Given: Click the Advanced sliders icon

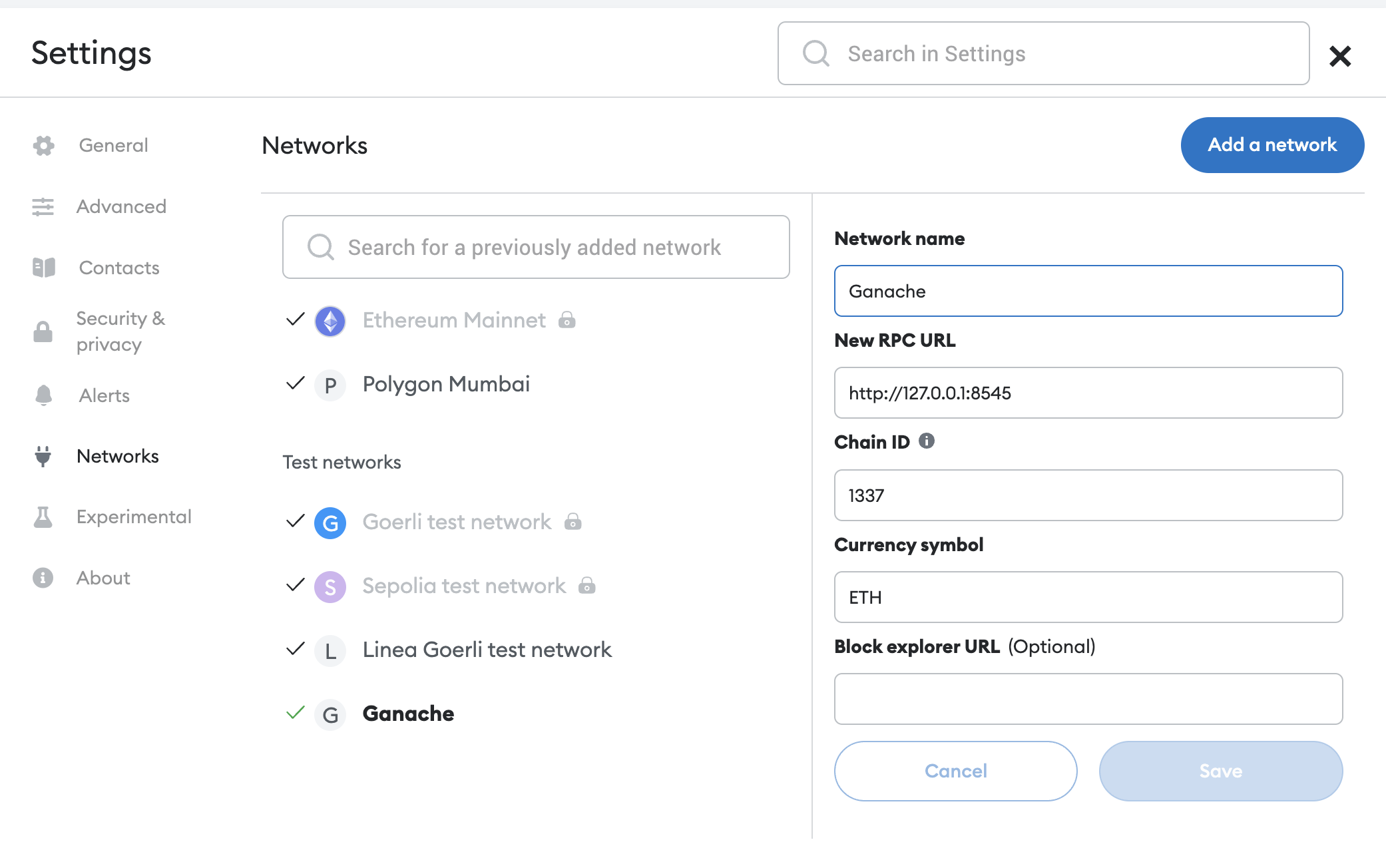Looking at the screenshot, I should [x=43, y=206].
